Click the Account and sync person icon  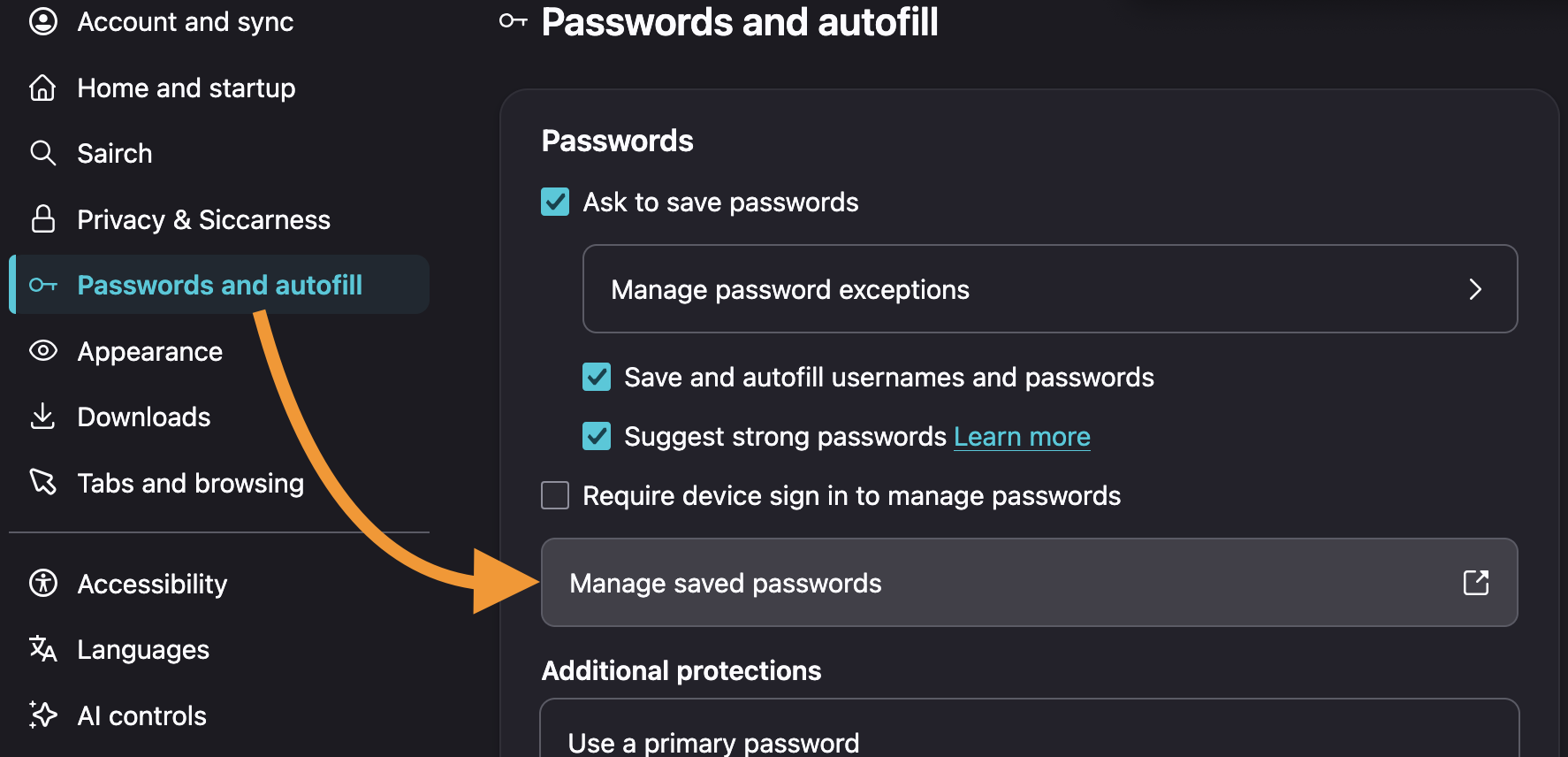(x=43, y=21)
